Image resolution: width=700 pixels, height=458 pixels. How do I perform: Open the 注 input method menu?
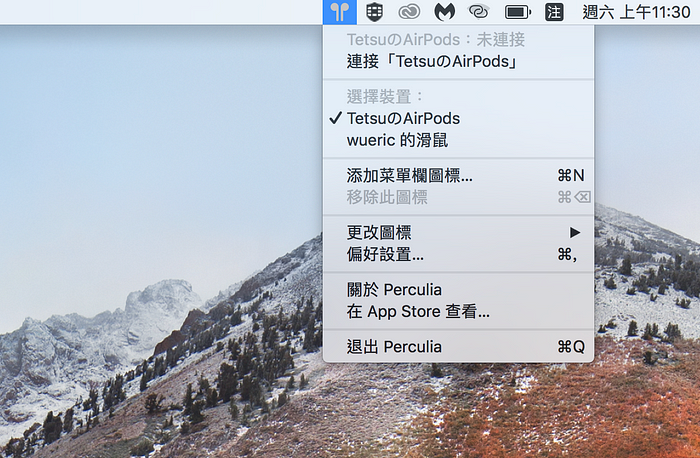pyautogui.click(x=554, y=12)
